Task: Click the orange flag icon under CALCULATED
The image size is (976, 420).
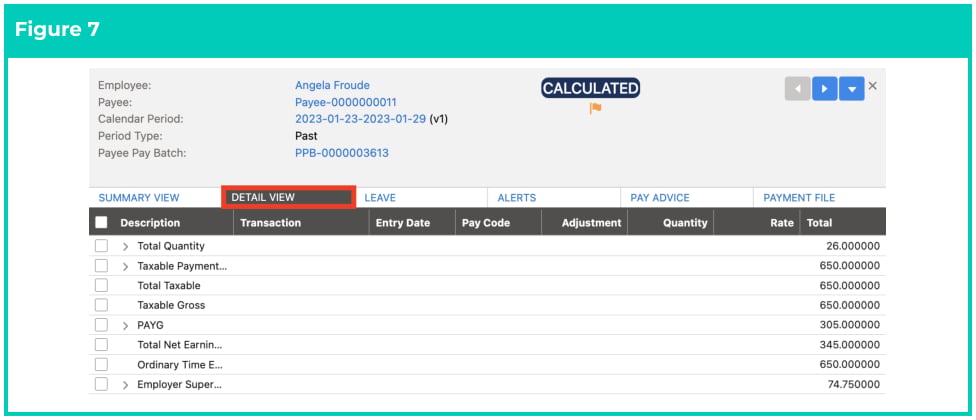Action: [596, 108]
